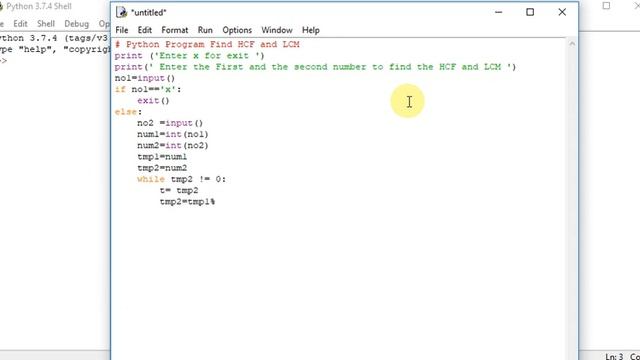Open the File menu in untitled editor
Screen dimensions: 640x360
coord(122,30)
